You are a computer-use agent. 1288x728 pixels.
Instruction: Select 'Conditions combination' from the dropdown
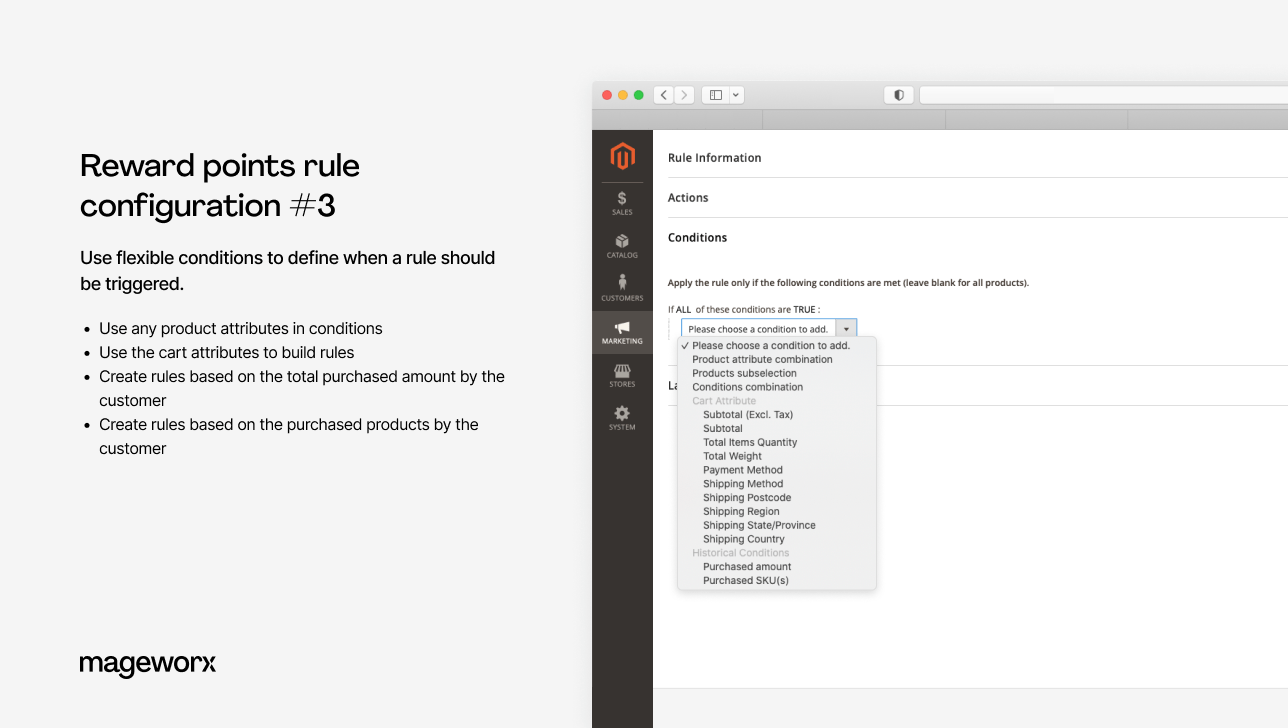point(747,387)
